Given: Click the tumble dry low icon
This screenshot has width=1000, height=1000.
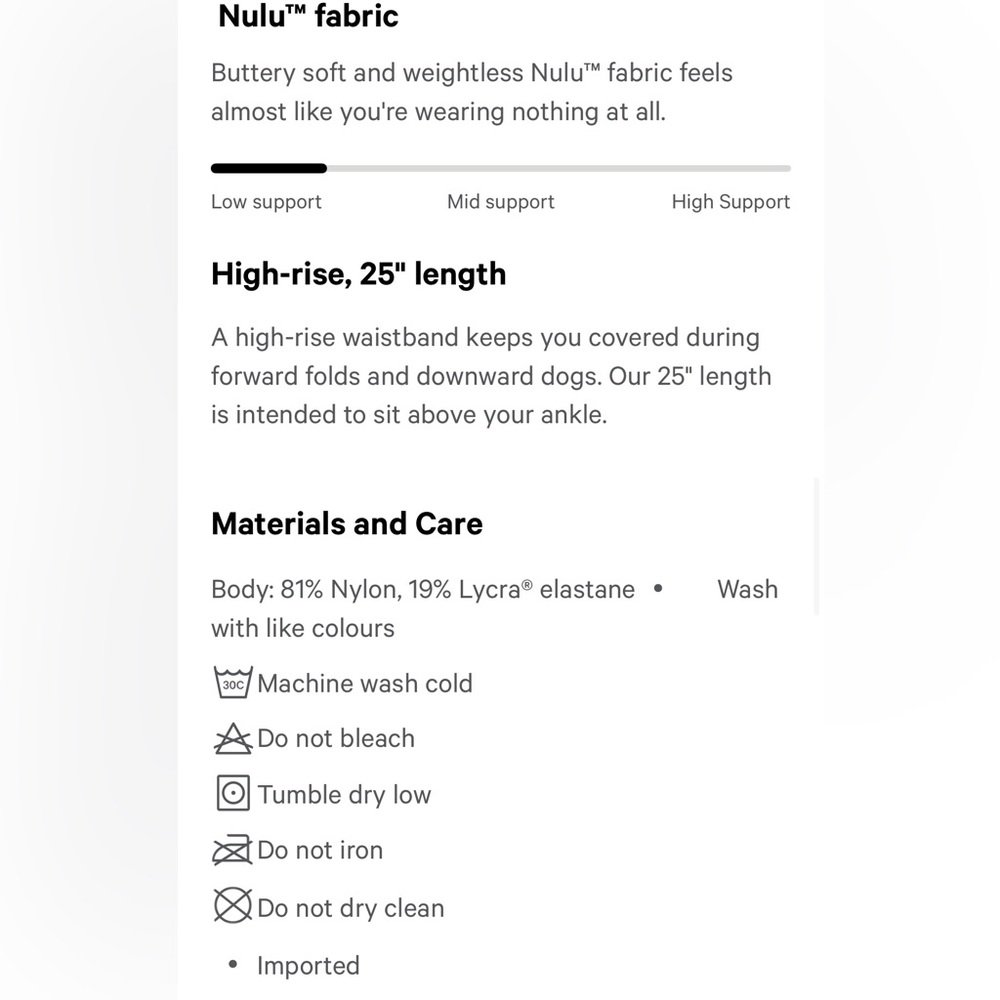Looking at the screenshot, I should [x=233, y=793].
